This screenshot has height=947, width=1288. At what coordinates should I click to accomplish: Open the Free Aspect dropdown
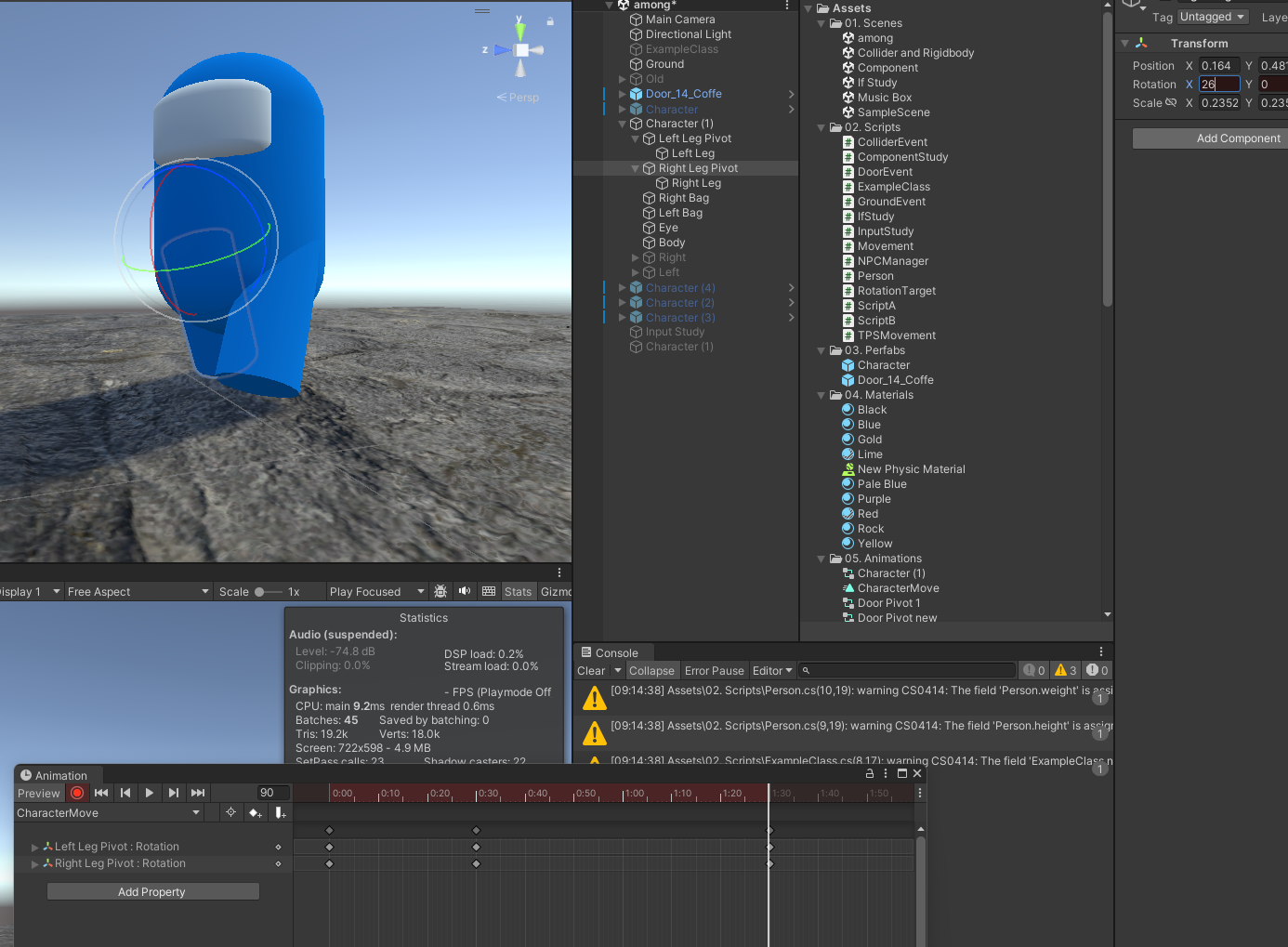[138, 591]
